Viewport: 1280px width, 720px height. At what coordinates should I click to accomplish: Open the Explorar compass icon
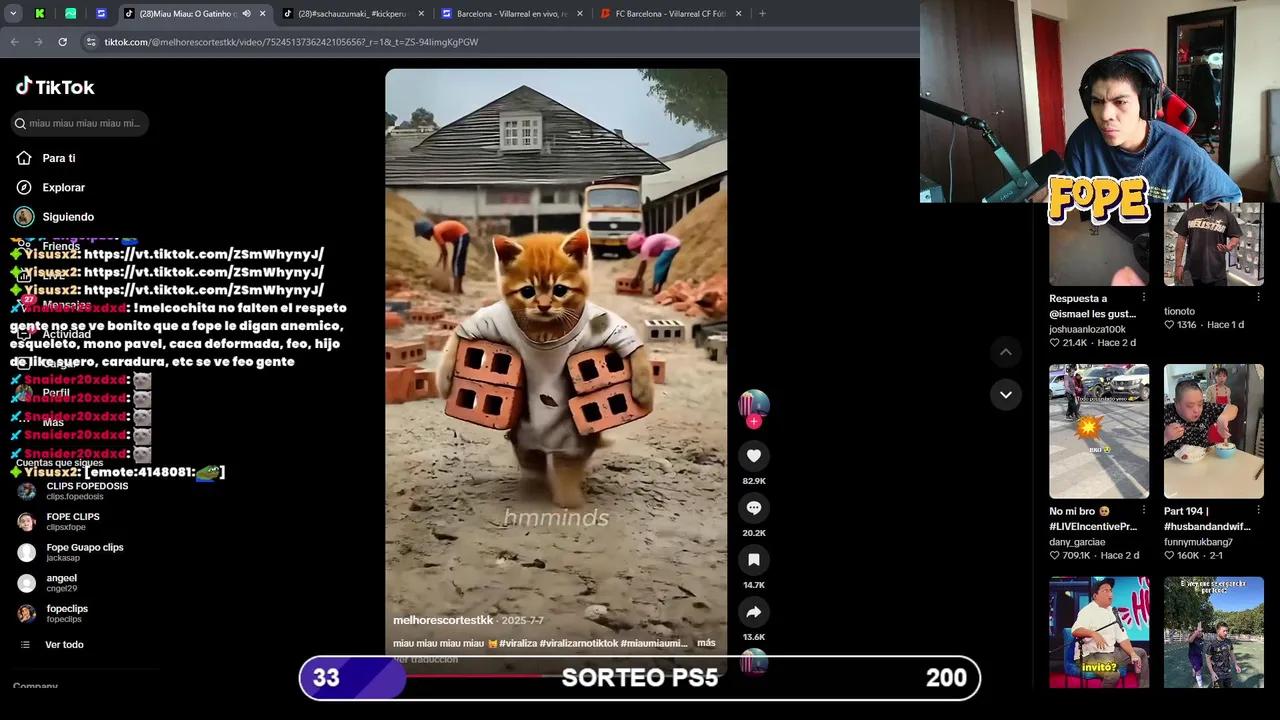click(24, 187)
